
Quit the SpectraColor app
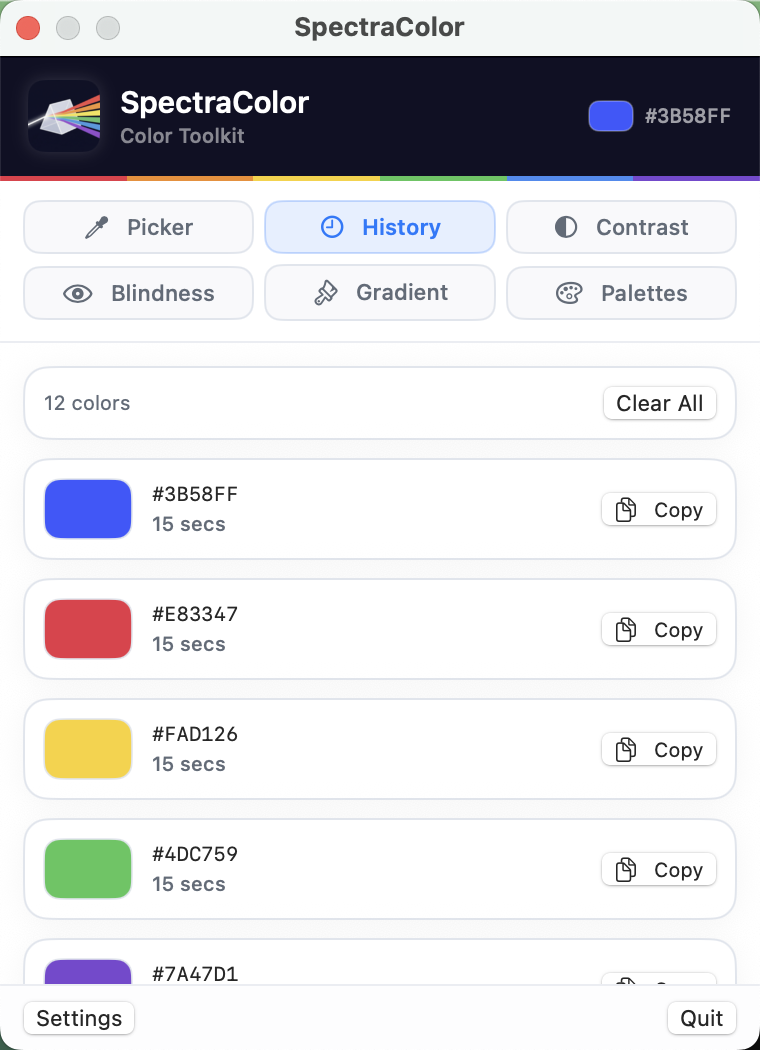coord(701,1018)
